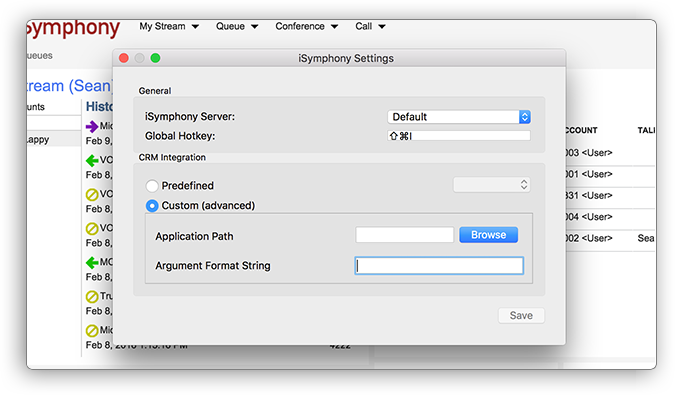Open the Predefined CRM dropdown
This screenshot has height=395, width=675.
pyautogui.click(x=491, y=185)
